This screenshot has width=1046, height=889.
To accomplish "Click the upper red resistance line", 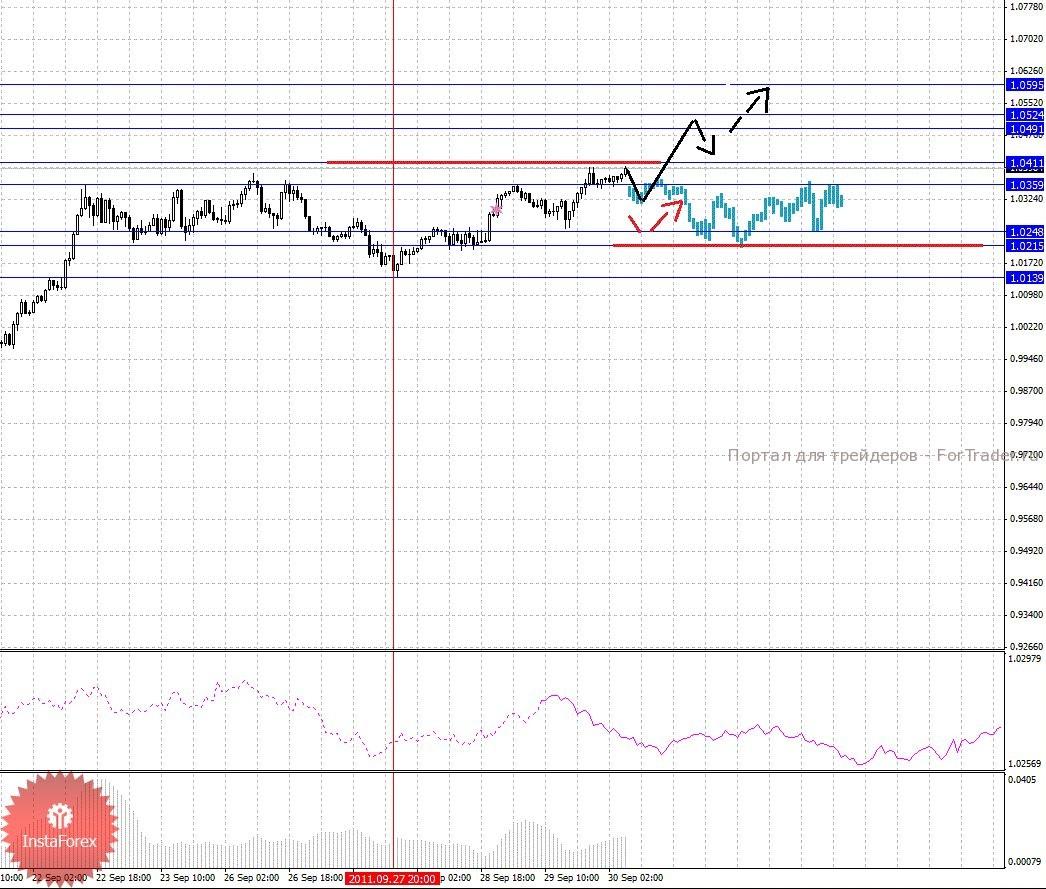I will coord(480,162).
